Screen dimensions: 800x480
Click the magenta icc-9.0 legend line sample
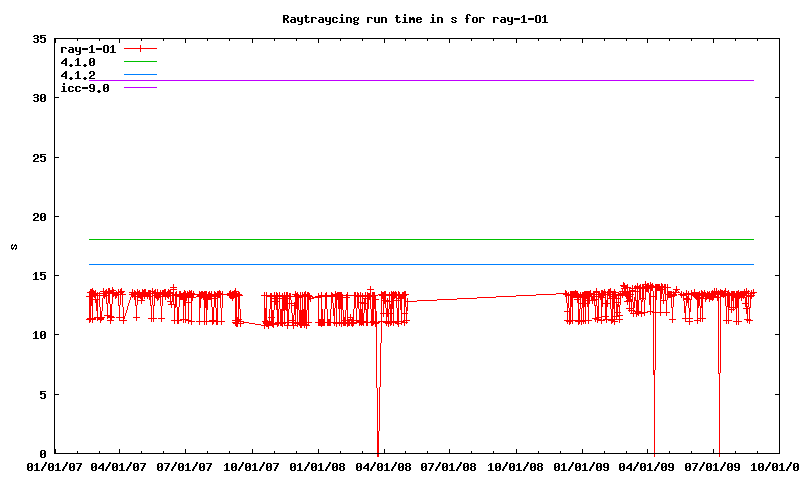point(141,88)
